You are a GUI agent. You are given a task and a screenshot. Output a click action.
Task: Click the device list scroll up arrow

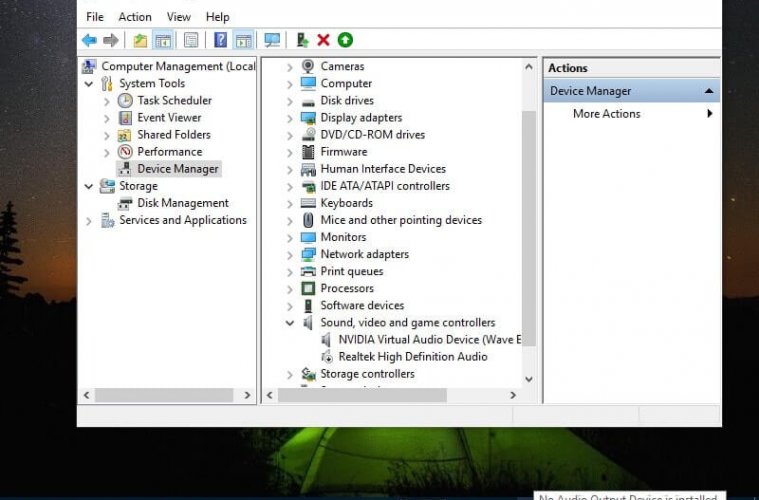click(x=529, y=67)
